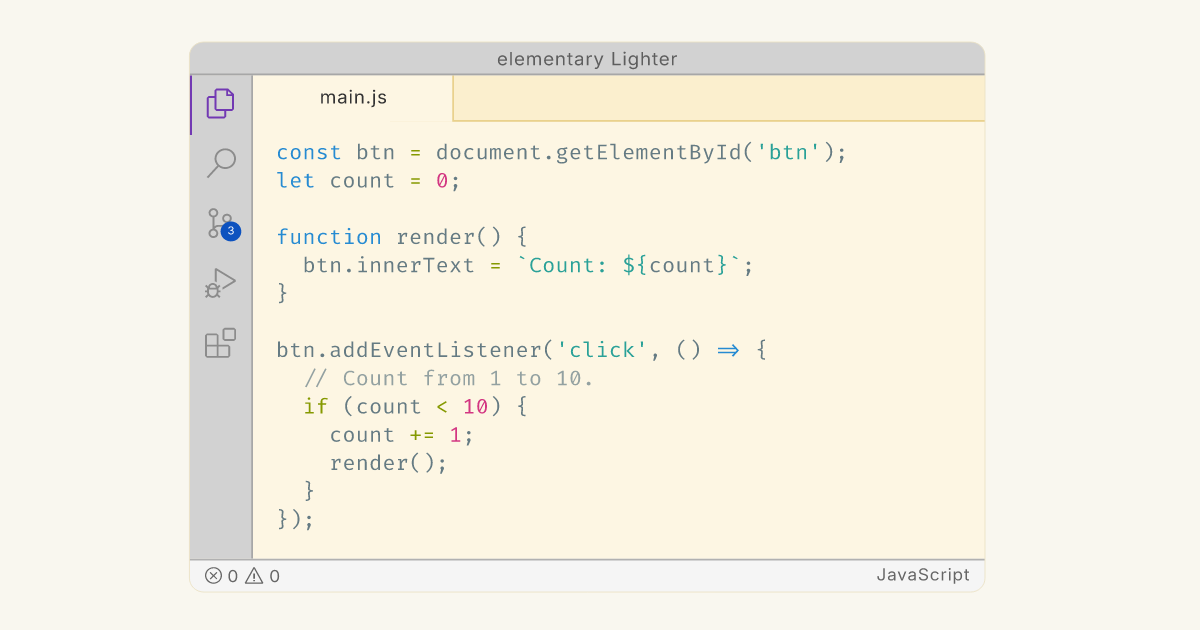Open the Extensions blocks icon
The width and height of the screenshot is (1200, 630).
click(x=221, y=343)
